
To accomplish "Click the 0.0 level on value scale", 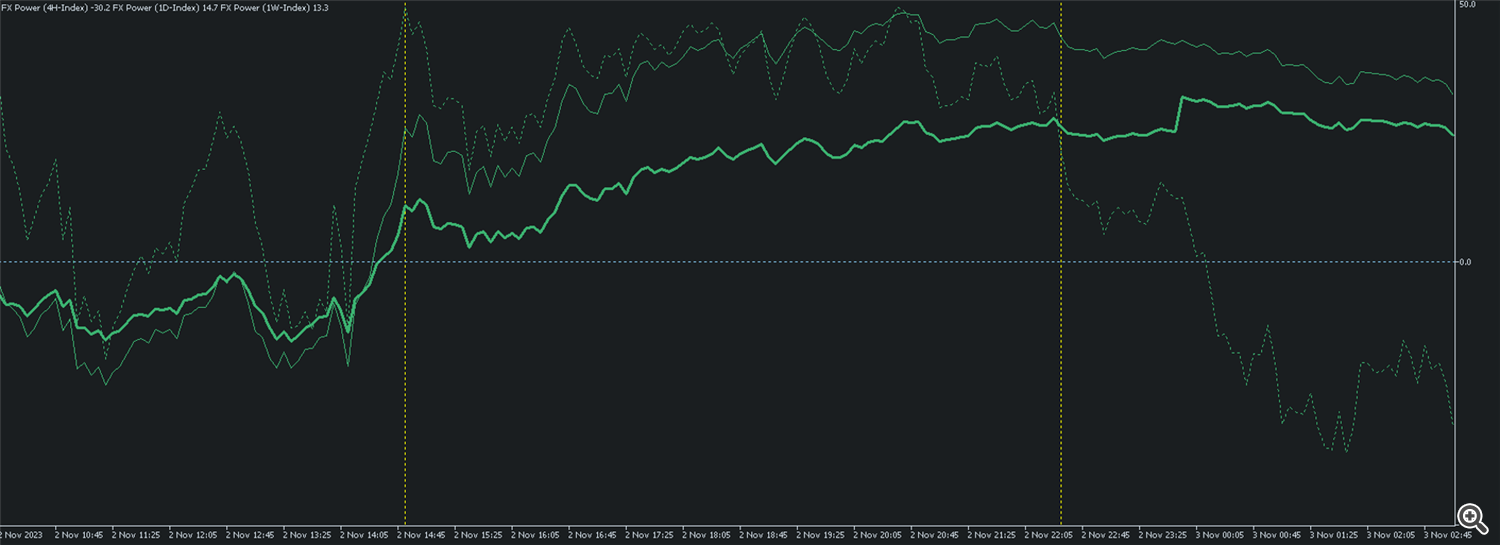I will click(1436, 262).
